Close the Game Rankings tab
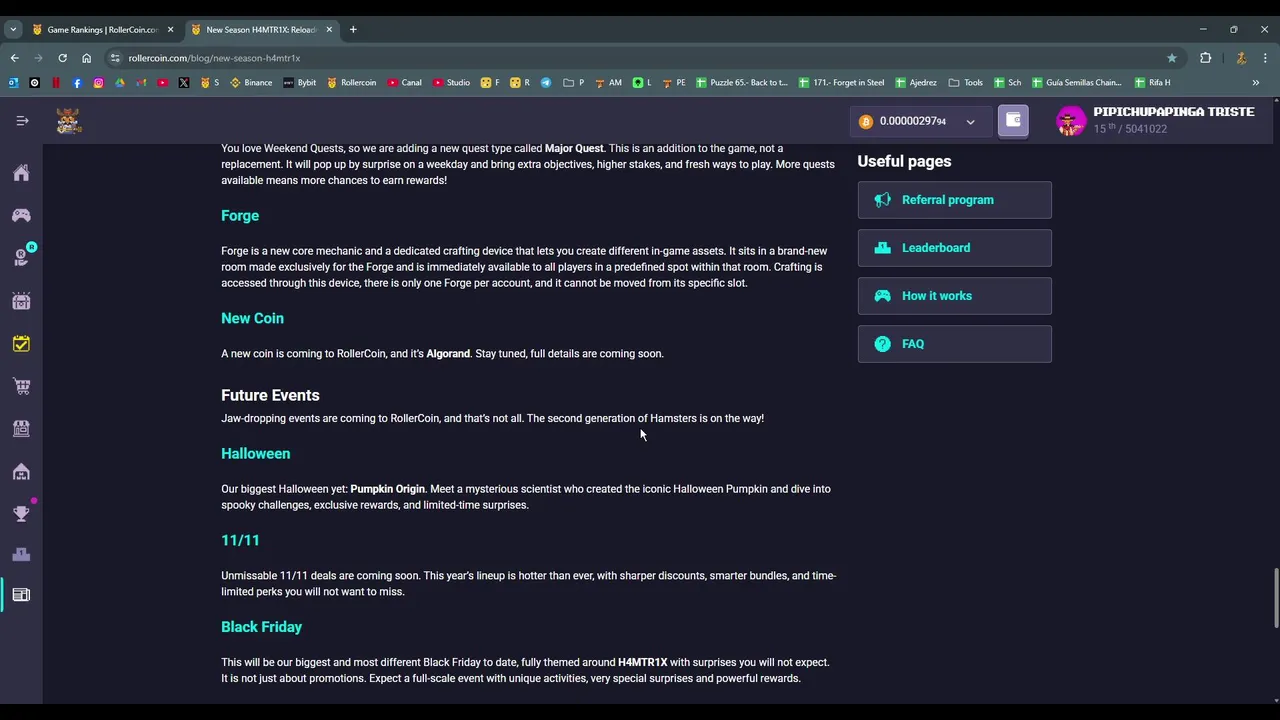 170,30
